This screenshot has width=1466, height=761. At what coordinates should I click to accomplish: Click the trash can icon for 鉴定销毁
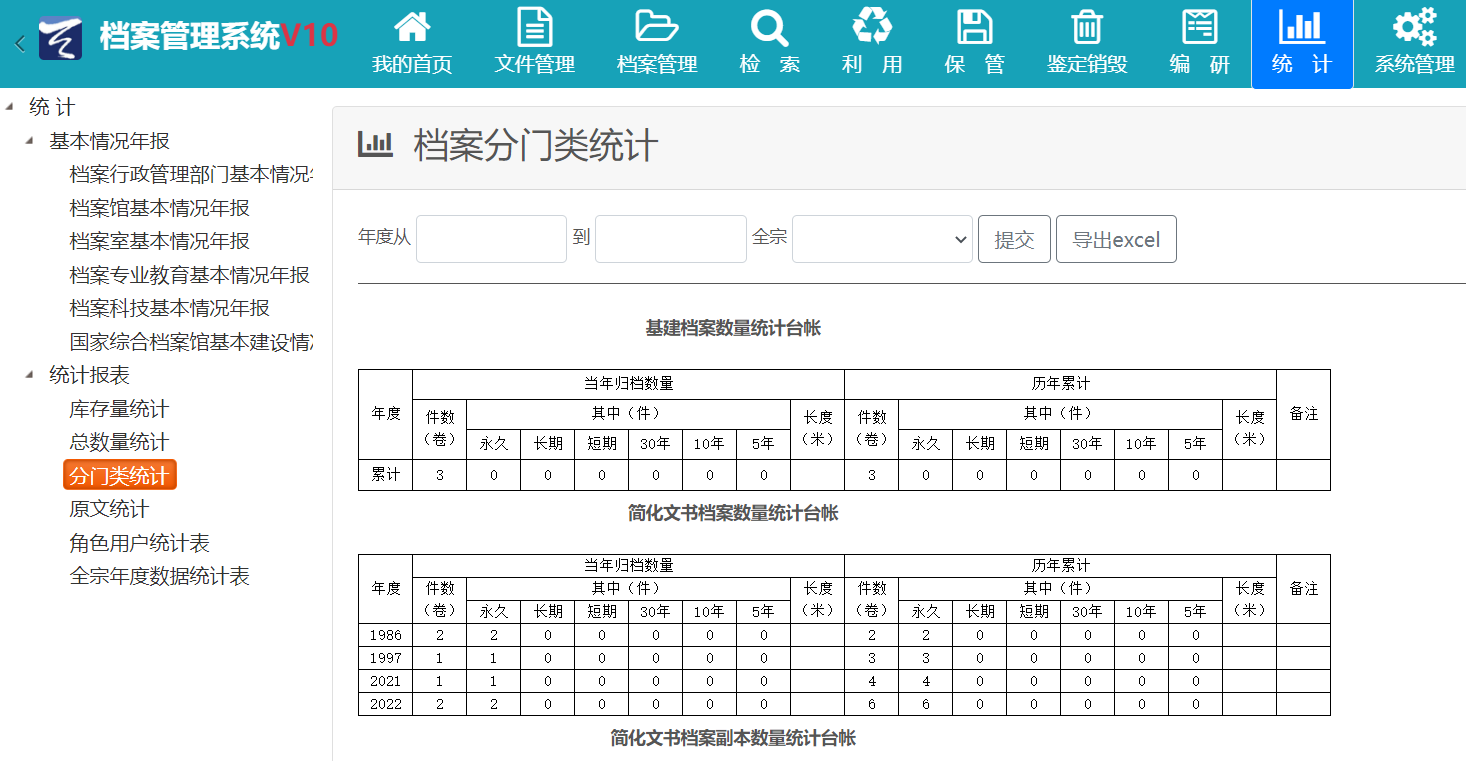point(1087,27)
